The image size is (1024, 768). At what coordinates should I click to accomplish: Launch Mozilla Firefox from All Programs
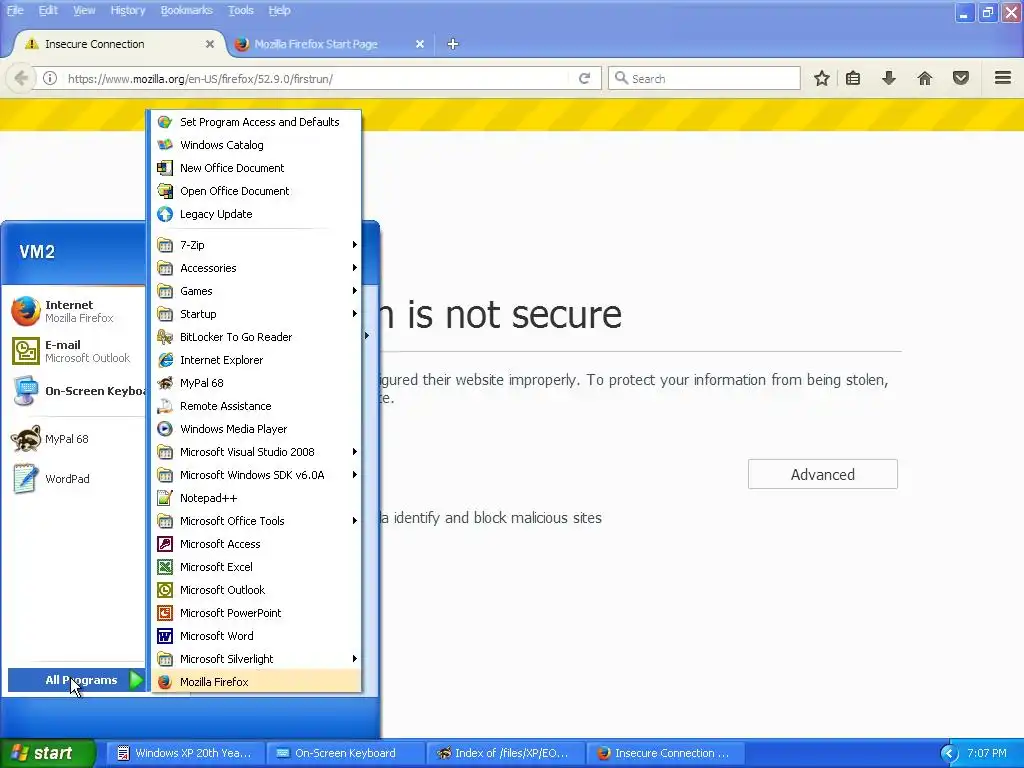coord(257,682)
